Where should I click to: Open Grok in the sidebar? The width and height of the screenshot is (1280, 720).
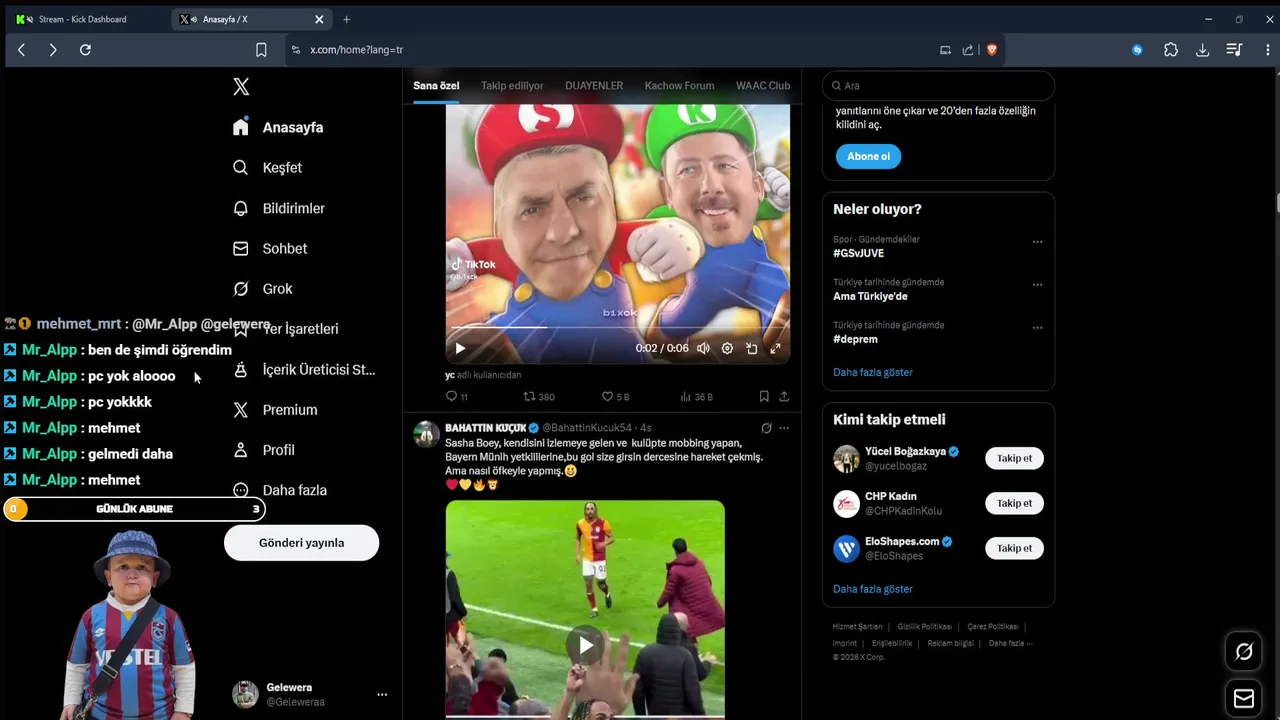tap(263, 289)
